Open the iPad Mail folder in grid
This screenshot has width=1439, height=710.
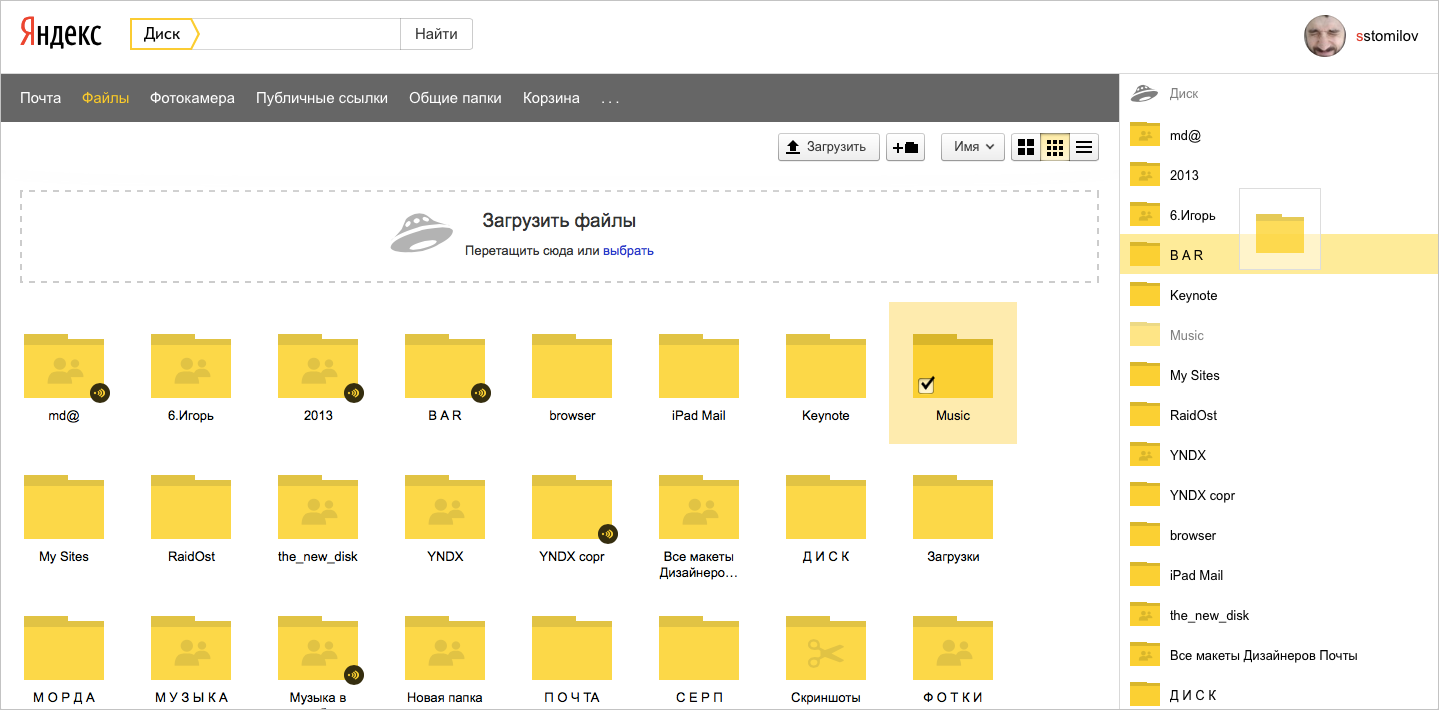tap(699, 367)
